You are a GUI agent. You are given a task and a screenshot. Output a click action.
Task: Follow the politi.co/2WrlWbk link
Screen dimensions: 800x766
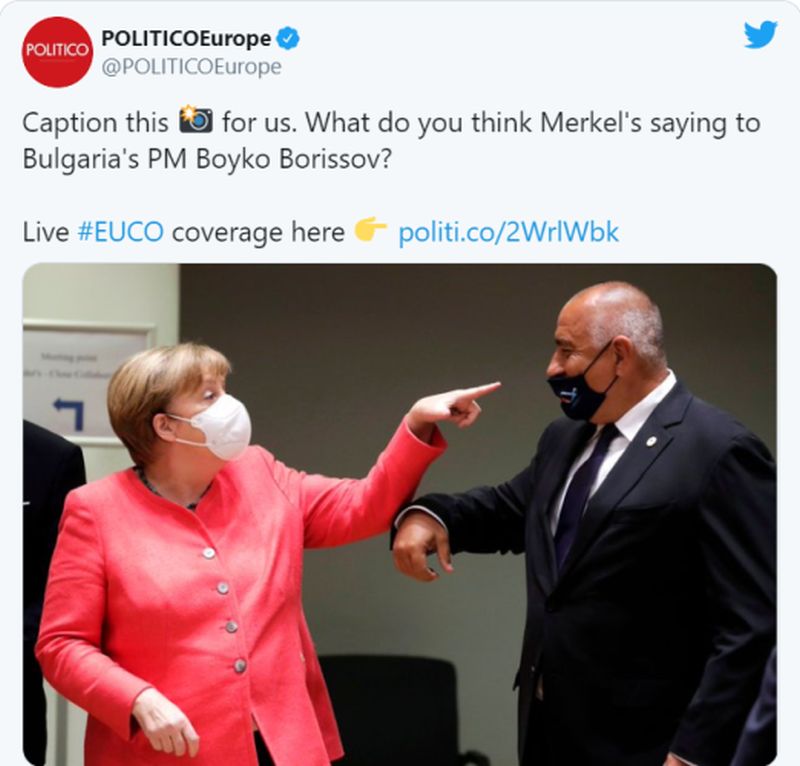(x=508, y=232)
